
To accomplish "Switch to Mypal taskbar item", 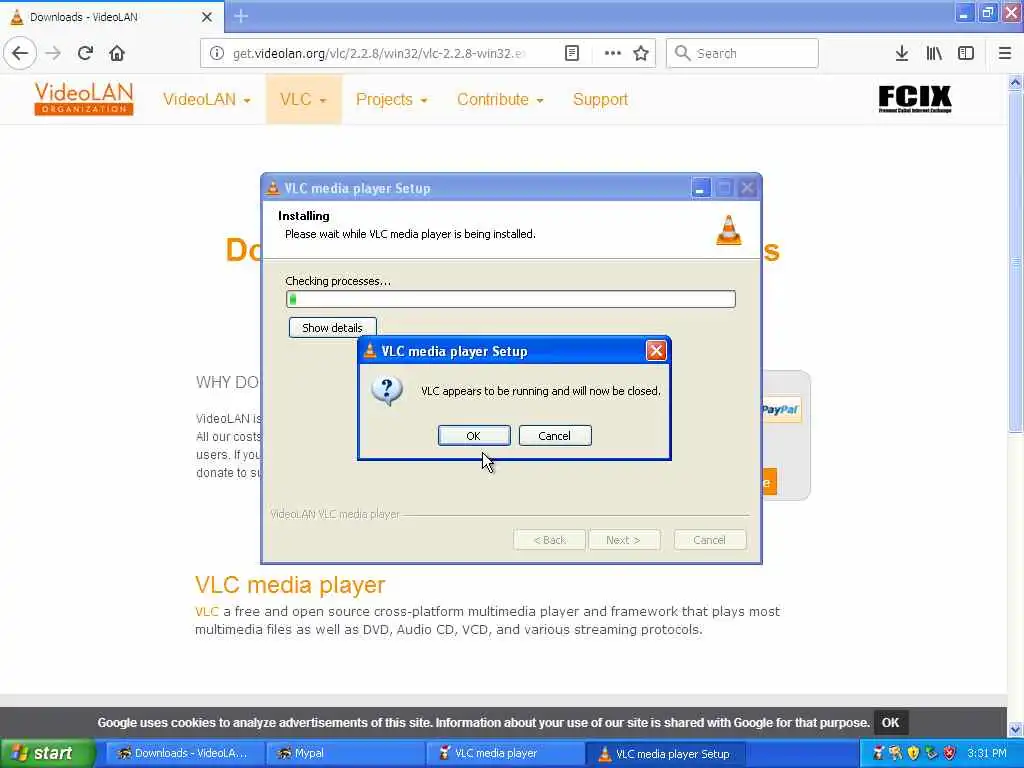I will [x=345, y=754].
